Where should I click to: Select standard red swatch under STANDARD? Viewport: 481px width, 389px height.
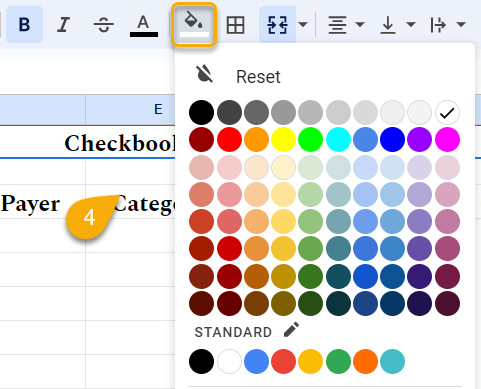coord(284,362)
